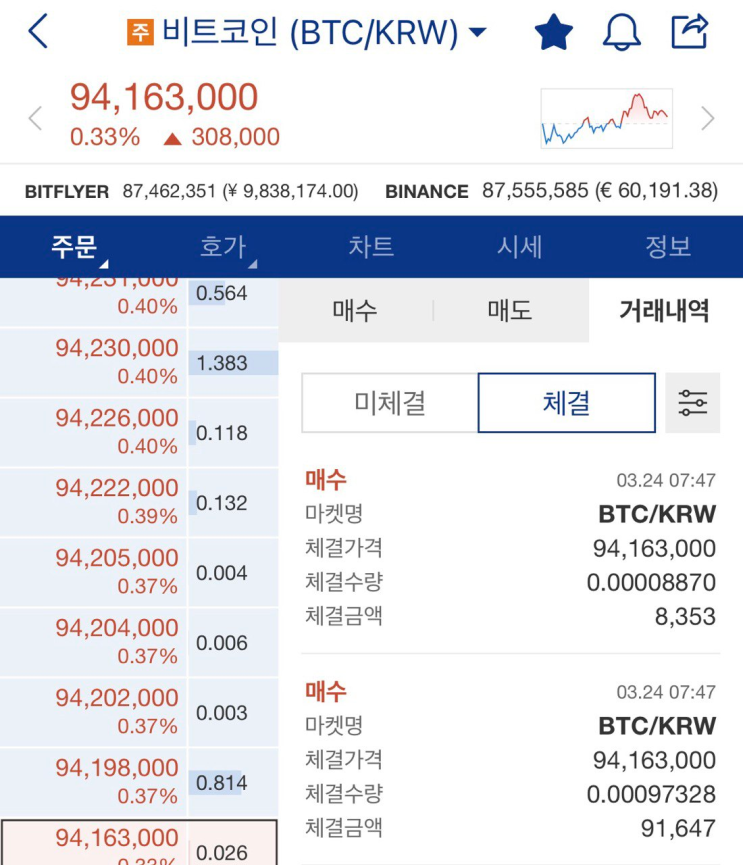743x865 pixels.
Task: Select the 94,230,000 order book price
Action: tap(116, 350)
